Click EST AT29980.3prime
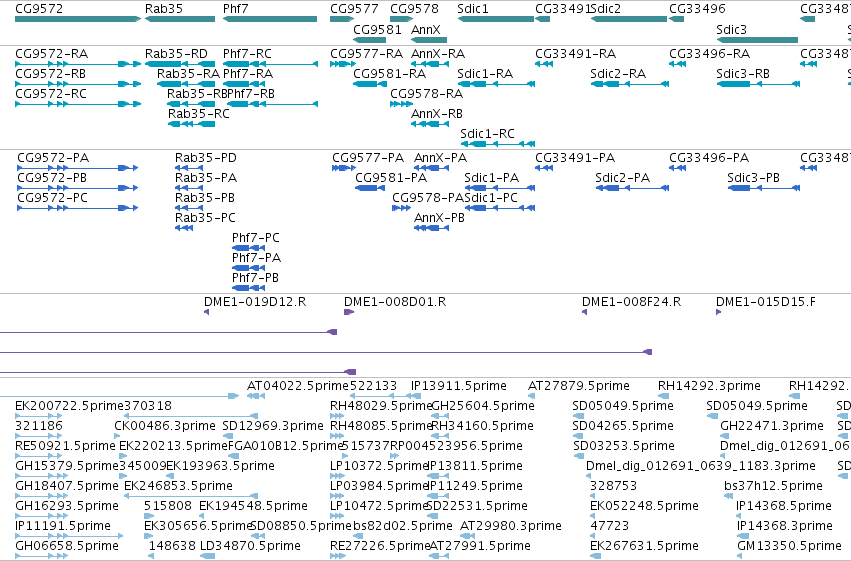Viewport: 851px width, 561px height. click(x=466, y=536)
